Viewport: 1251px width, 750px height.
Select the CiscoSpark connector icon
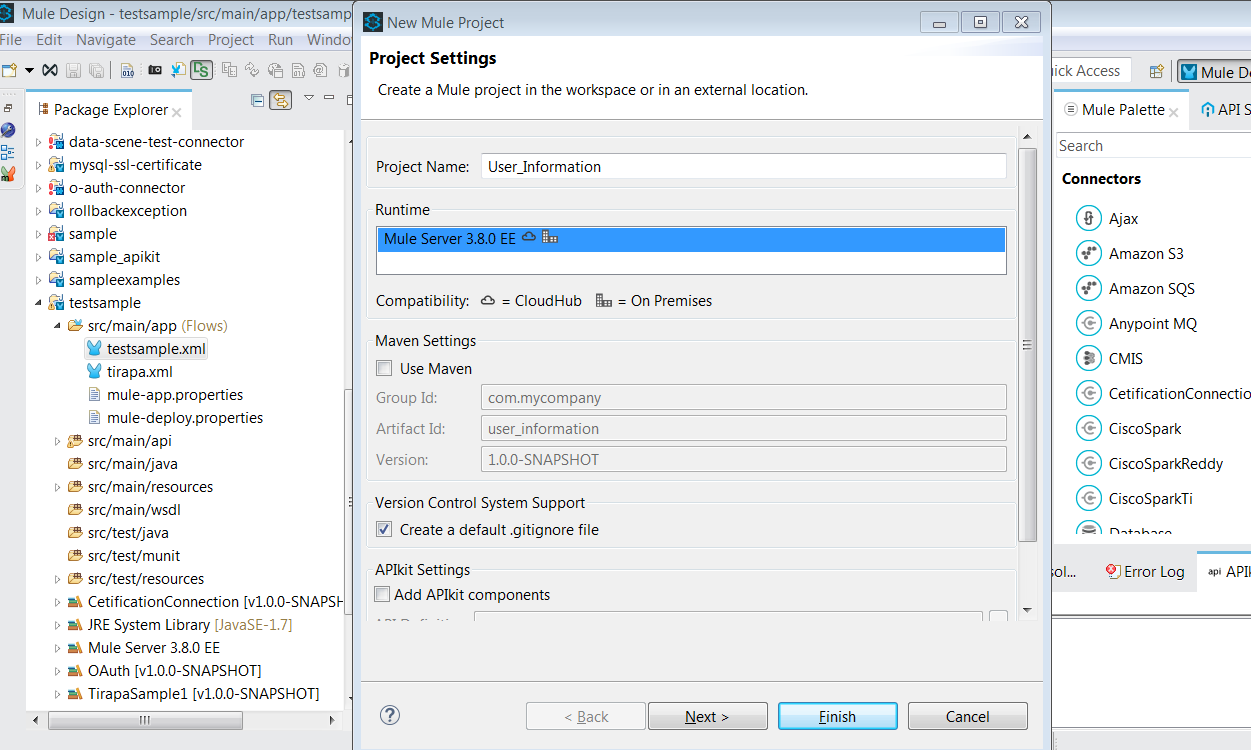coord(1088,429)
